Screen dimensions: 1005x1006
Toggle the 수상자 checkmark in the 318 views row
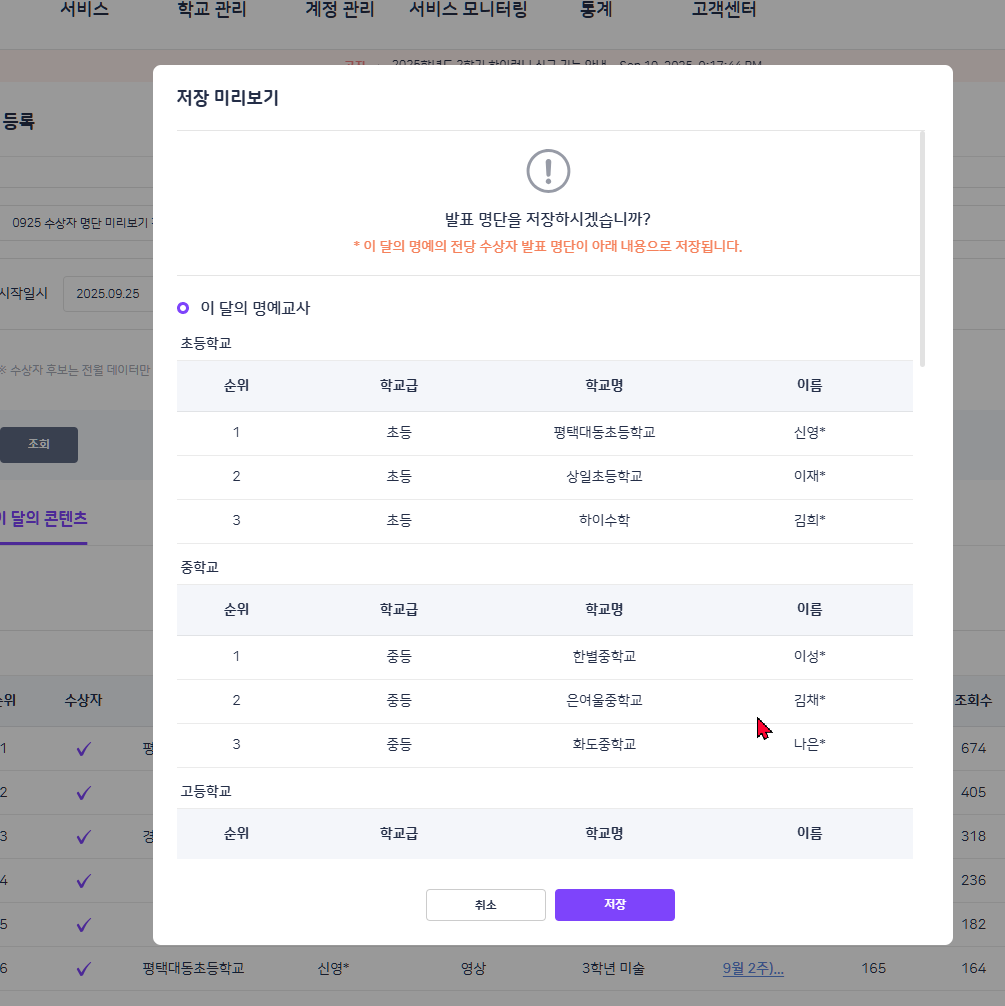84,836
